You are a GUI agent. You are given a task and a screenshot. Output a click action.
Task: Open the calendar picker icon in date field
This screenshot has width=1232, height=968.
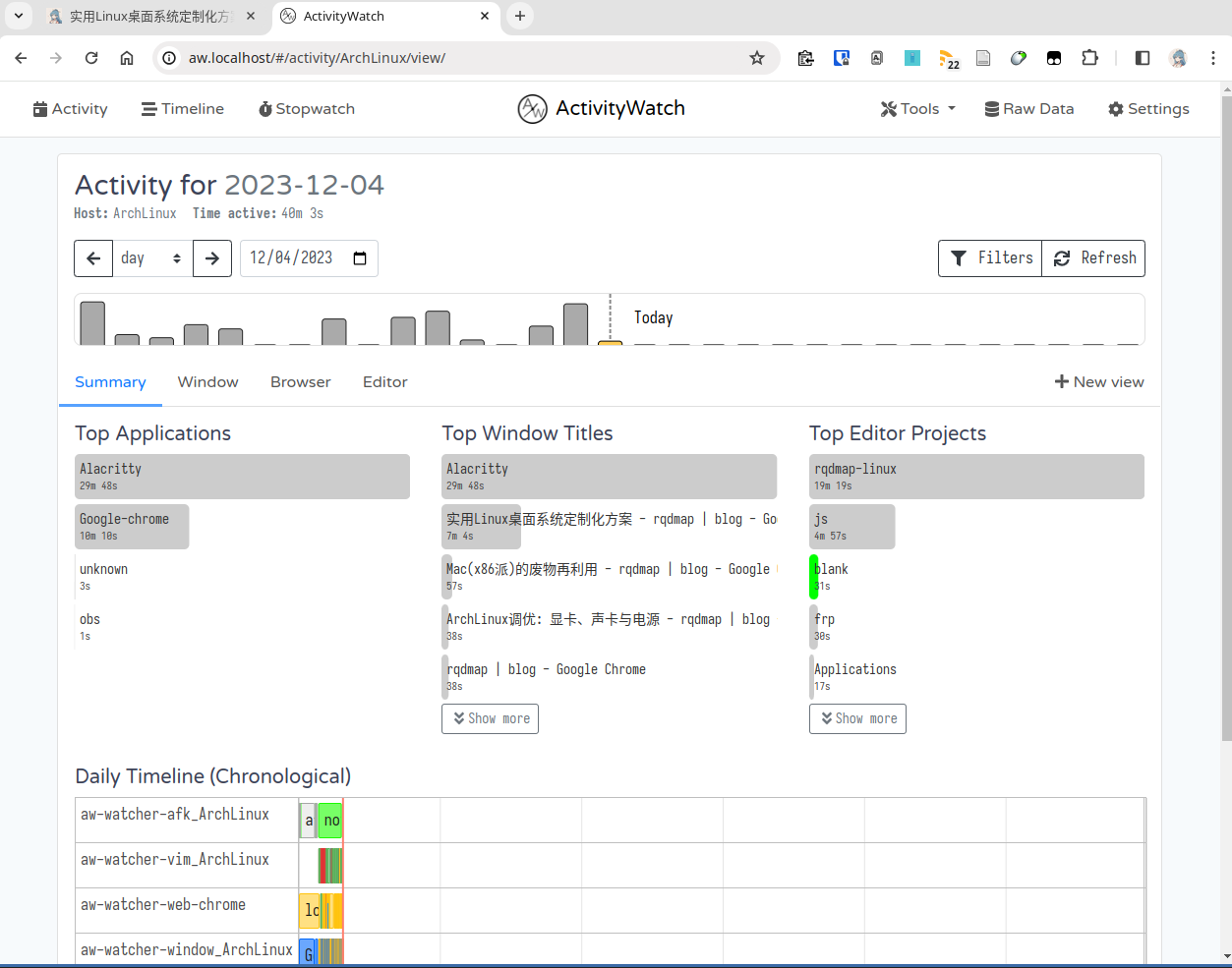(x=360, y=258)
